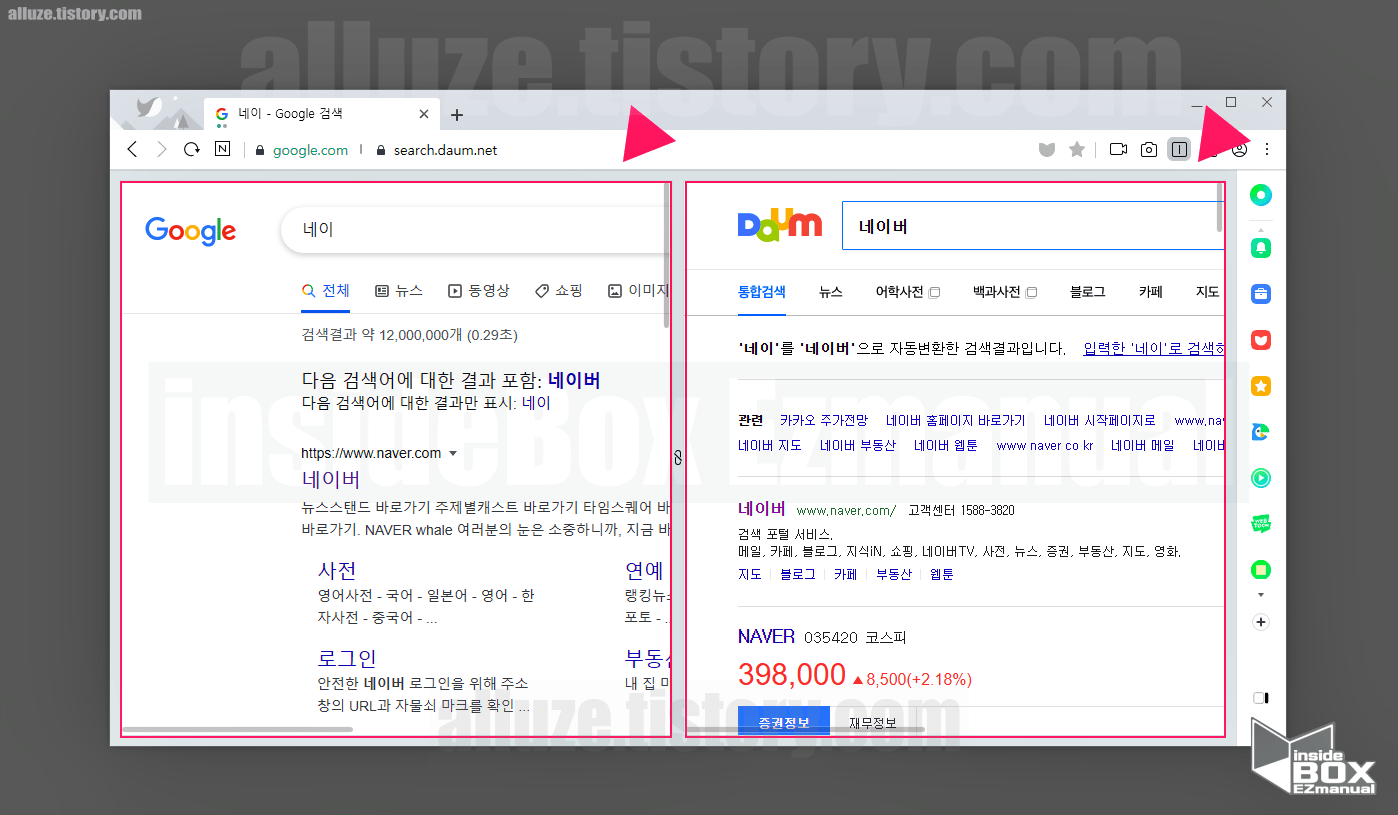This screenshot has width=1398, height=815.
Task: Click the link icon between split panes
Action: coord(678,458)
